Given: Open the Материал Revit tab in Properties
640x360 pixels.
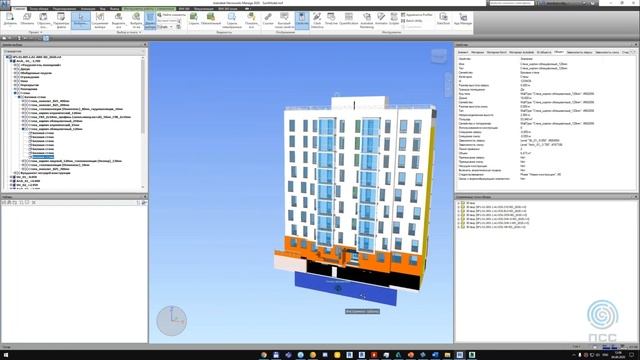Looking at the screenshot, I should coord(496,52).
